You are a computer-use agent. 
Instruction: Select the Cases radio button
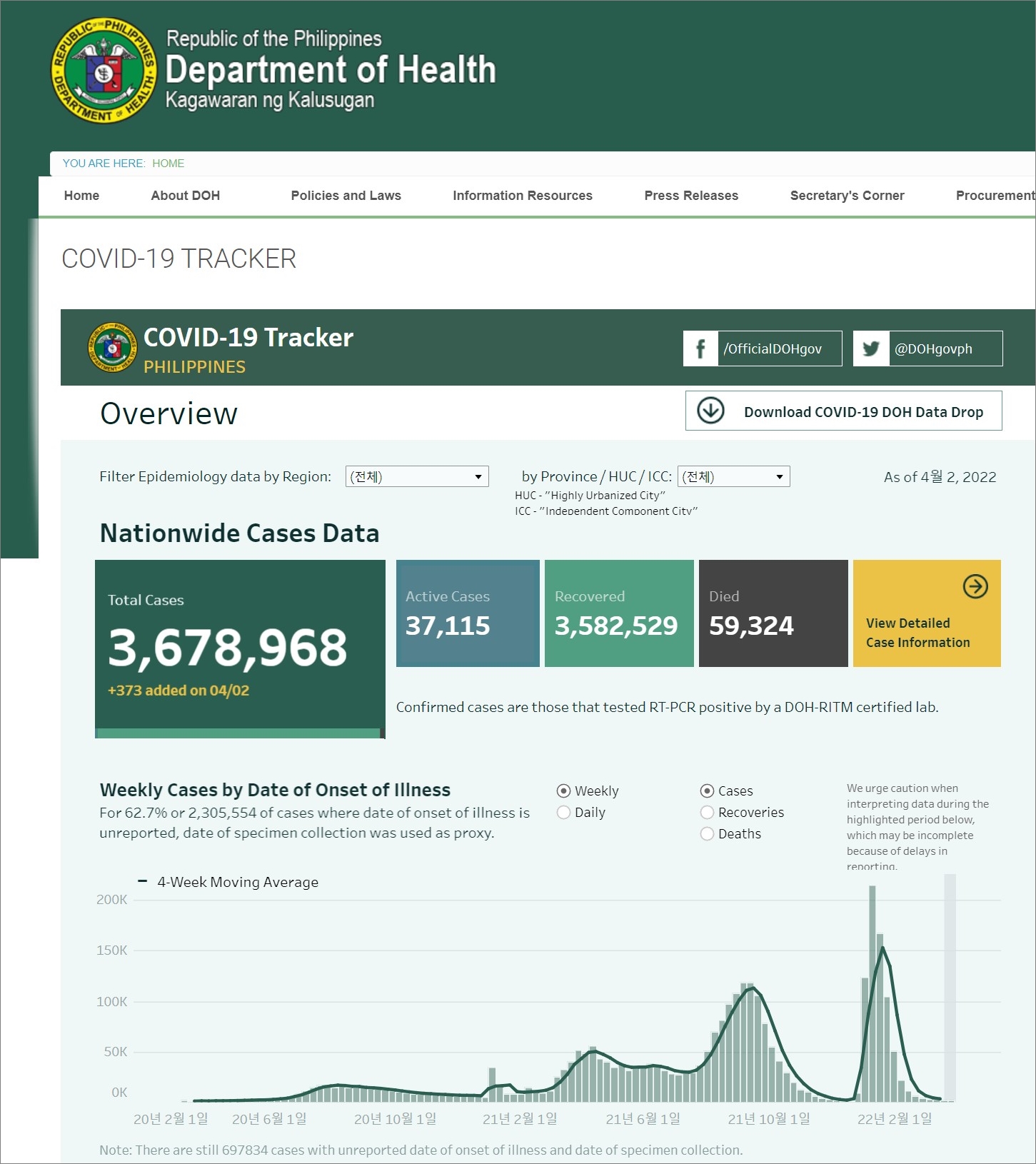707,791
